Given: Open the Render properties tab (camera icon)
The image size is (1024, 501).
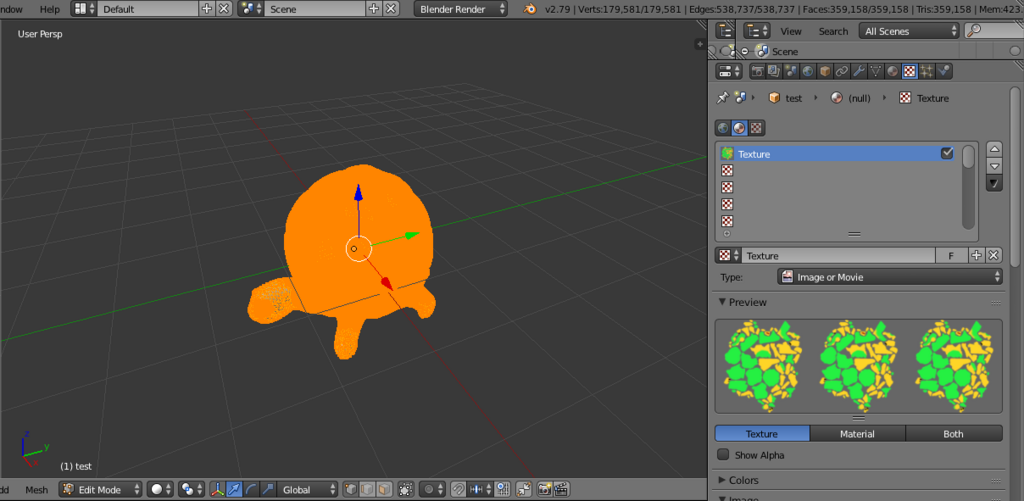Looking at the screenshot, I should pyautogui.click(x=758, y=71).
